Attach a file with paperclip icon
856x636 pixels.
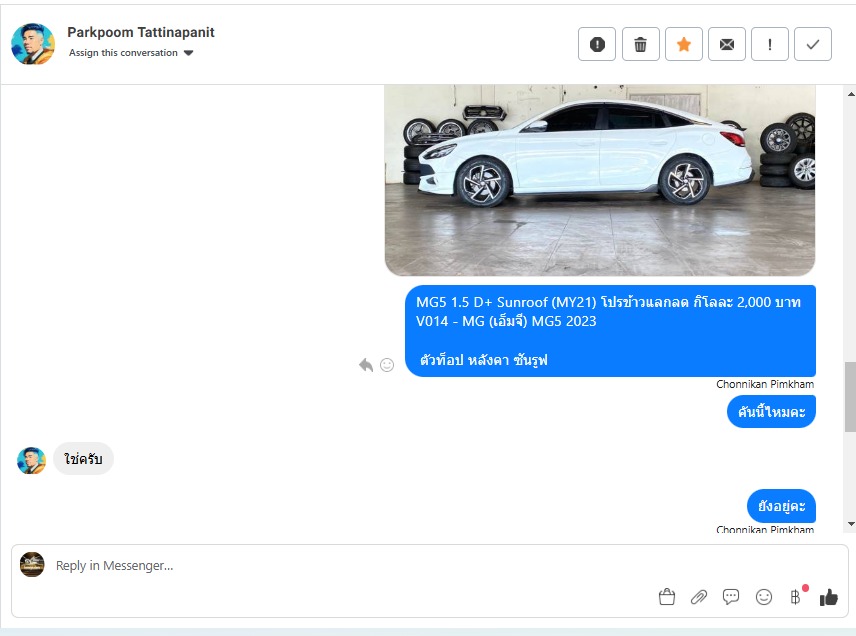pyautogui.click(x=699, y=597)
